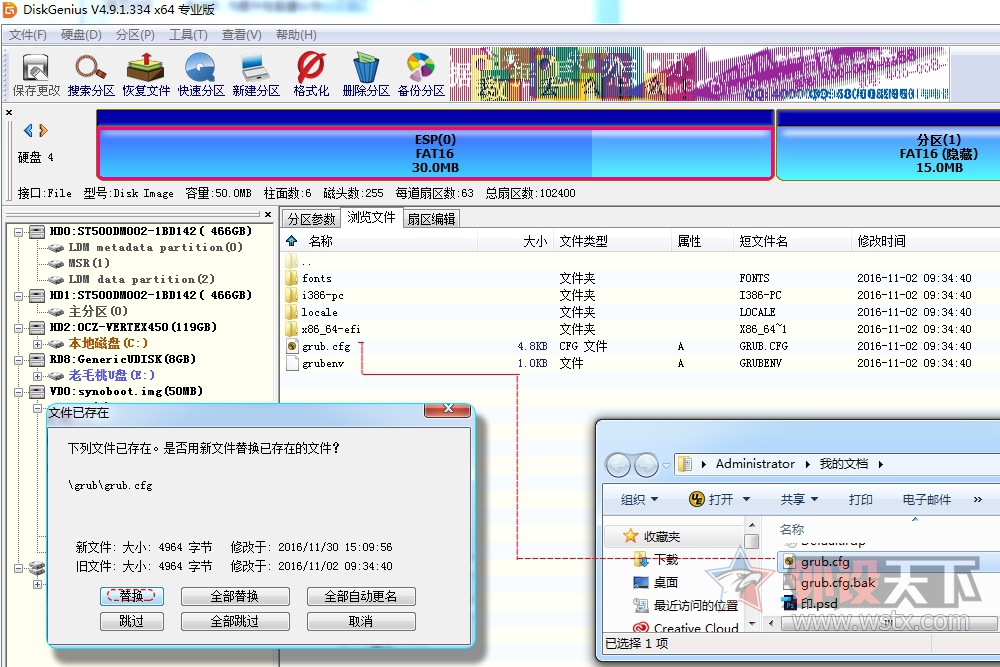Screen dimensions: 1000x667
Task: Click Explorer back navigation button
Action: (618, 465)
